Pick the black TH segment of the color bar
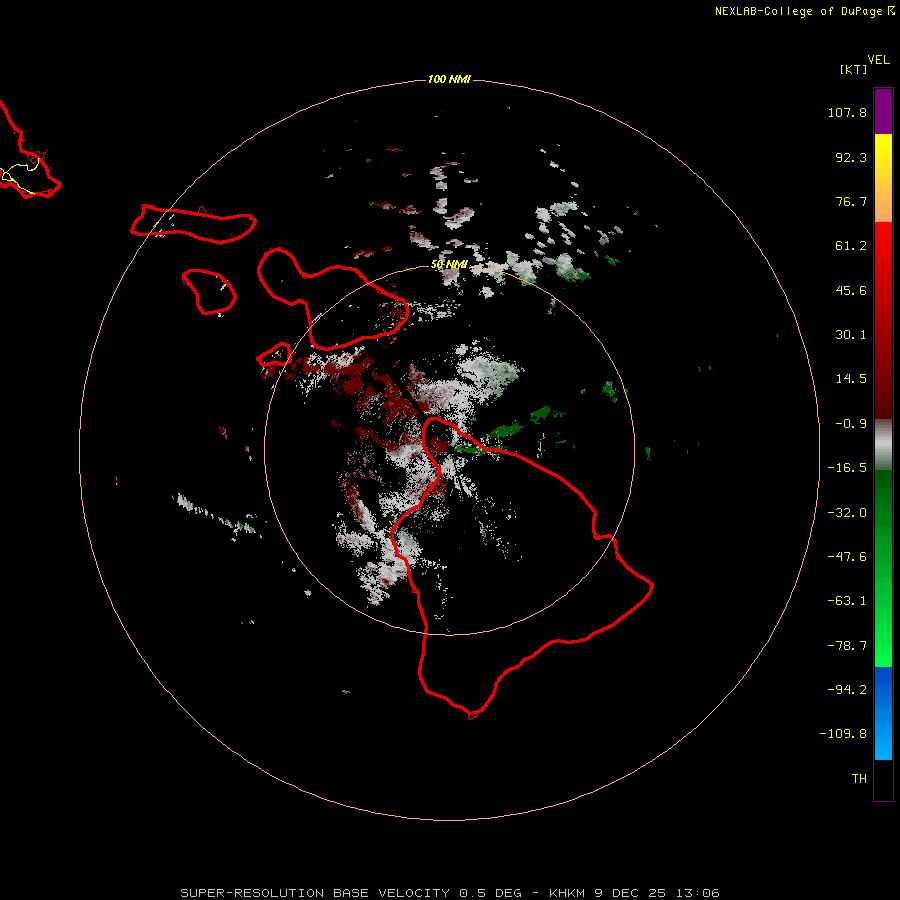This screenshot has height=900, width=900. [x=883, y=779]
